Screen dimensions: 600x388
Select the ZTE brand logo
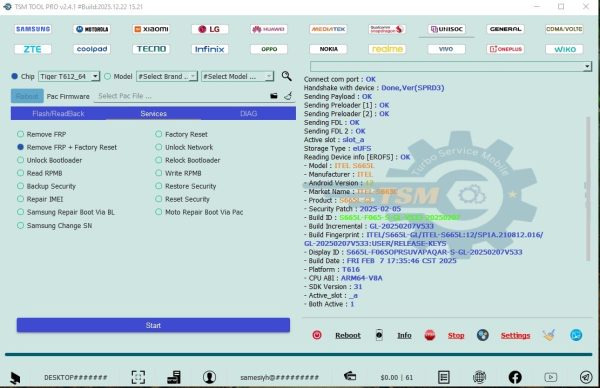coord(33,49)
